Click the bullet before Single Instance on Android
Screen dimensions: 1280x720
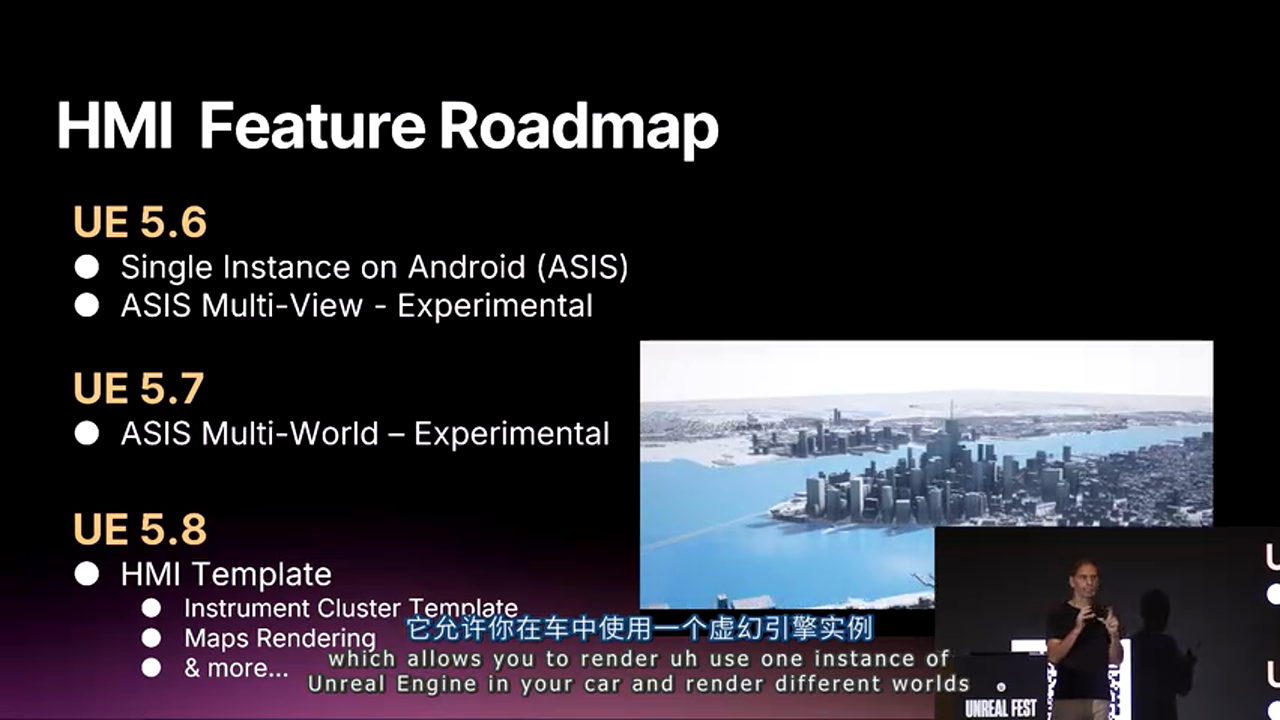coord(87,267)
